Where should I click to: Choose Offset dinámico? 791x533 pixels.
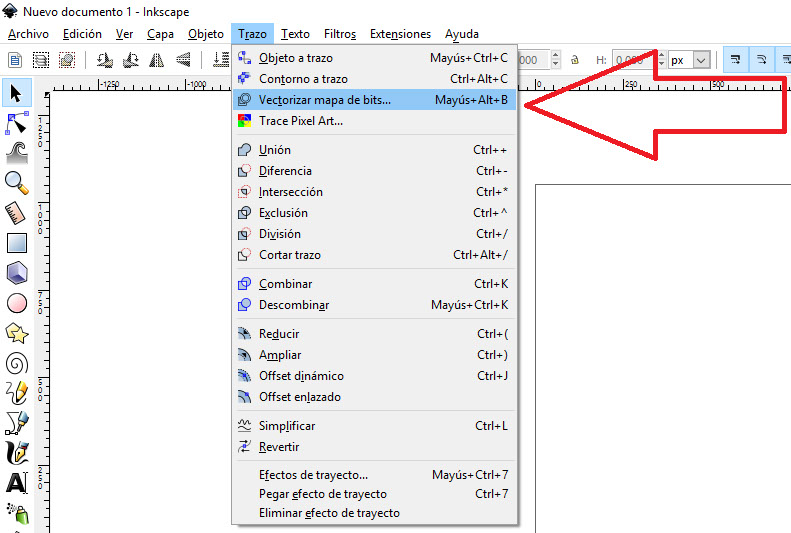[375, 376]
